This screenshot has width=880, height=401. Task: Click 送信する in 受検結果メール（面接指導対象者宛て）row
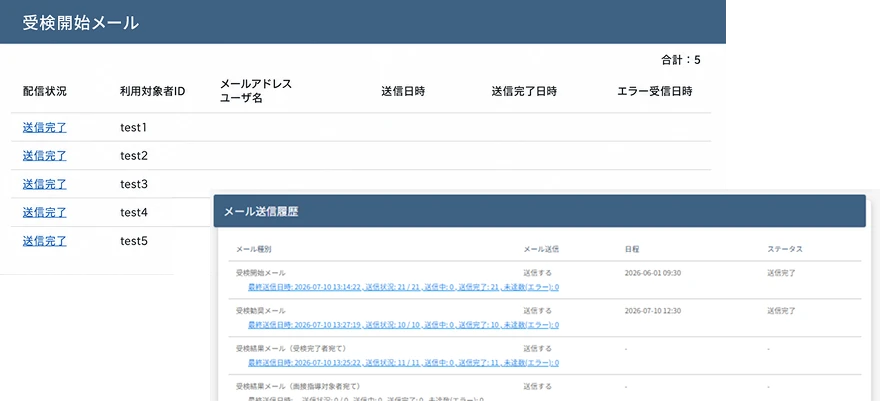538,386
